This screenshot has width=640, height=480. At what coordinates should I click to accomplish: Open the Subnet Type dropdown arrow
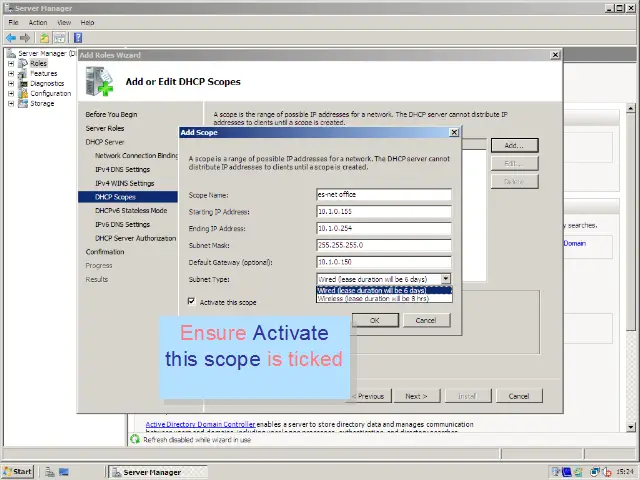(x=446, y=279)
